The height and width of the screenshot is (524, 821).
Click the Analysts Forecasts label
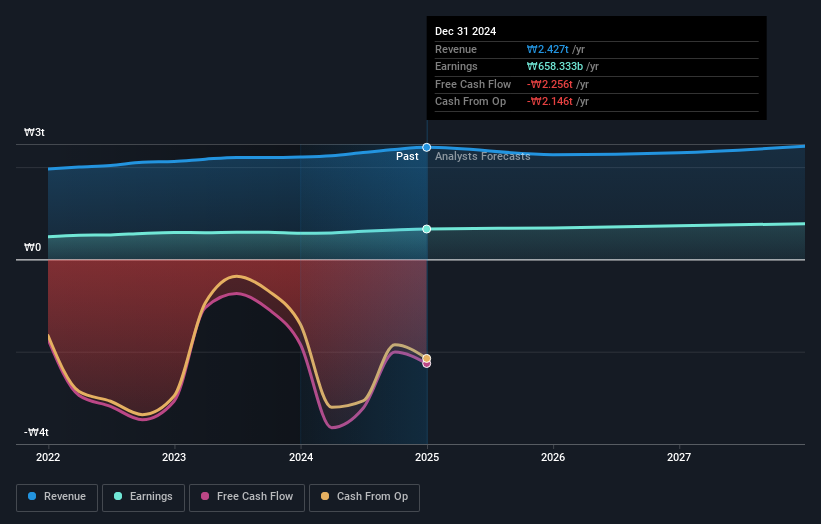(483, 156)
